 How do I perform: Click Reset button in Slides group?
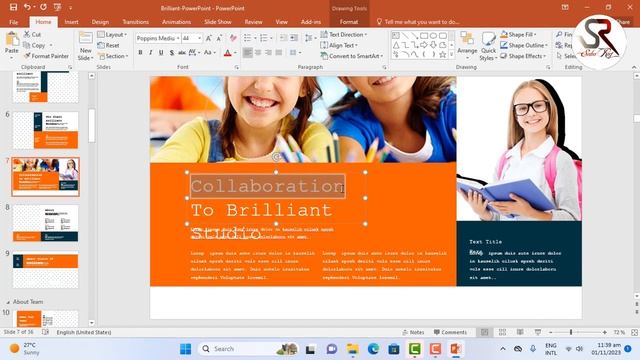click(109, 45)
